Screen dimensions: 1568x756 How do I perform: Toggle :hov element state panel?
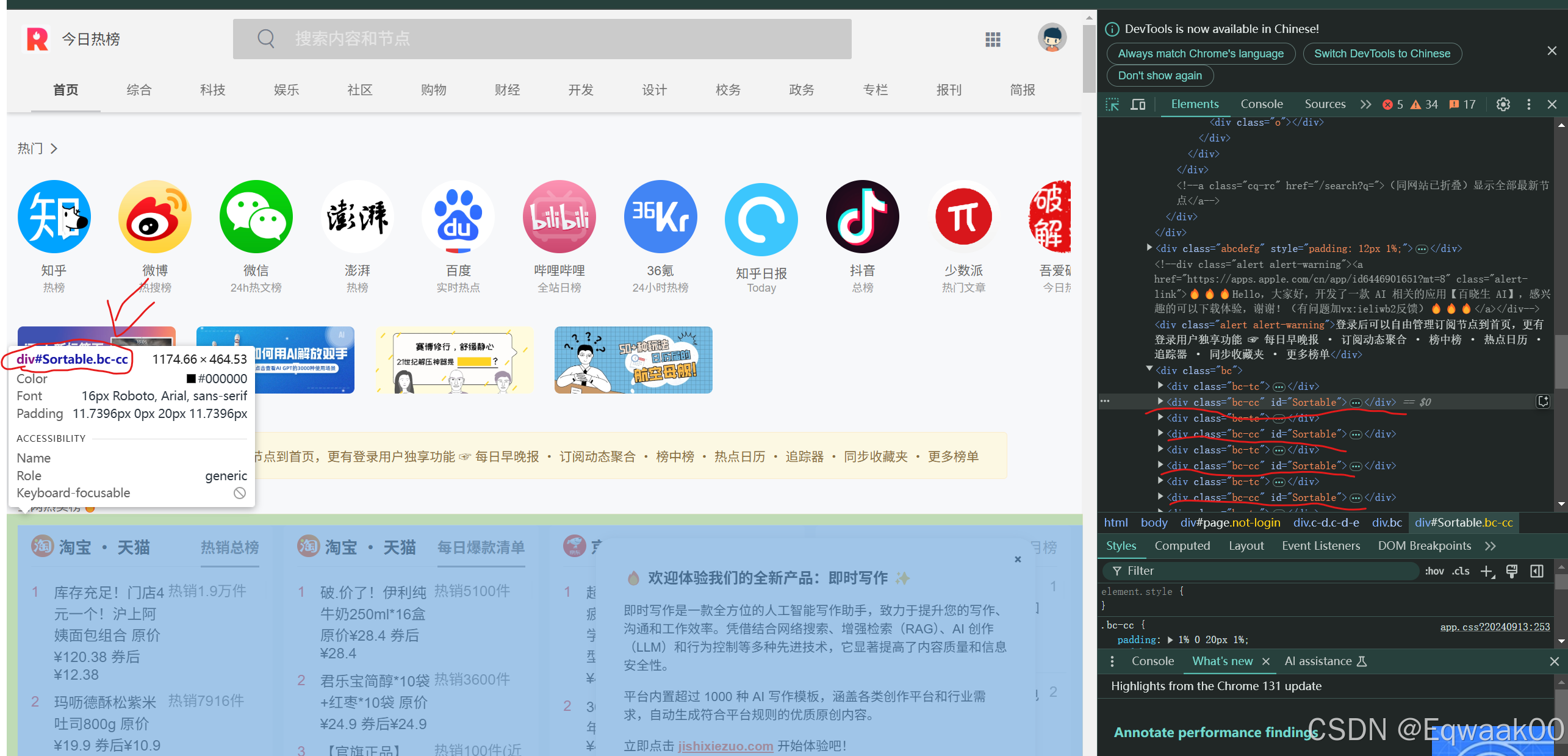pos(1434,571)
